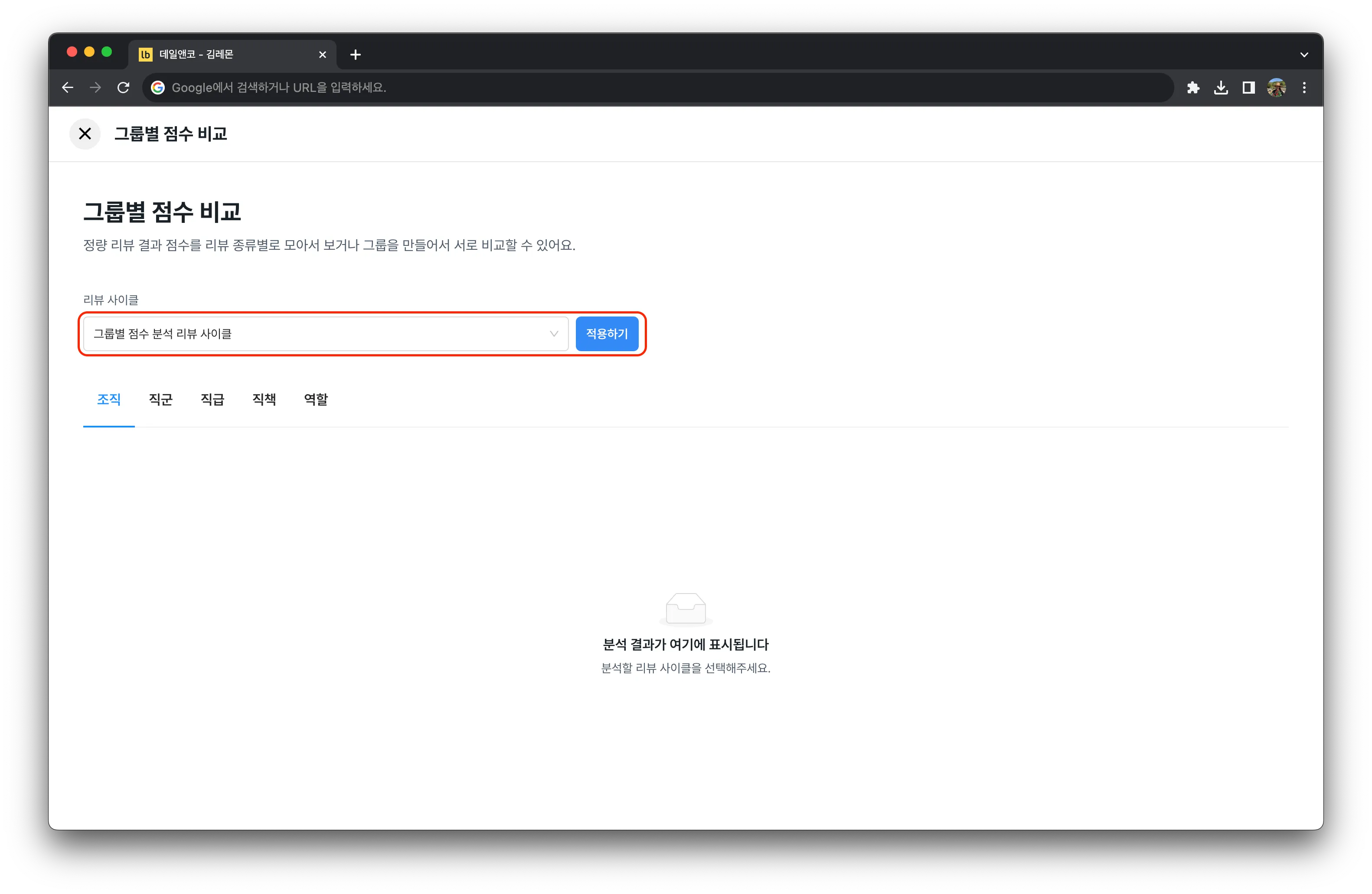Expand the tab search chevron
Viewport: 1372px width, 894px height.
1304,55
